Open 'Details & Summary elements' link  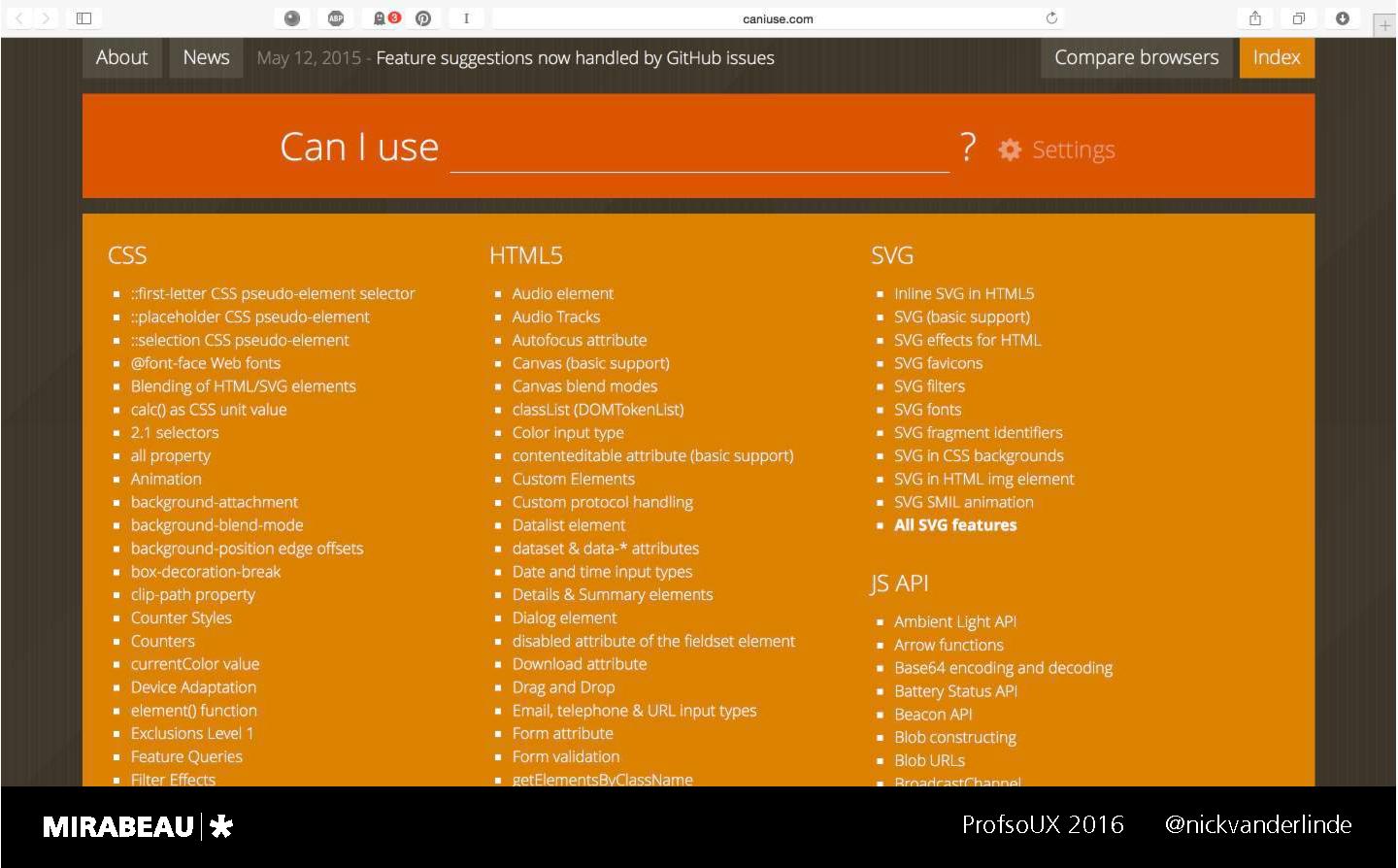pyautogui.click(x=613, y=594)
